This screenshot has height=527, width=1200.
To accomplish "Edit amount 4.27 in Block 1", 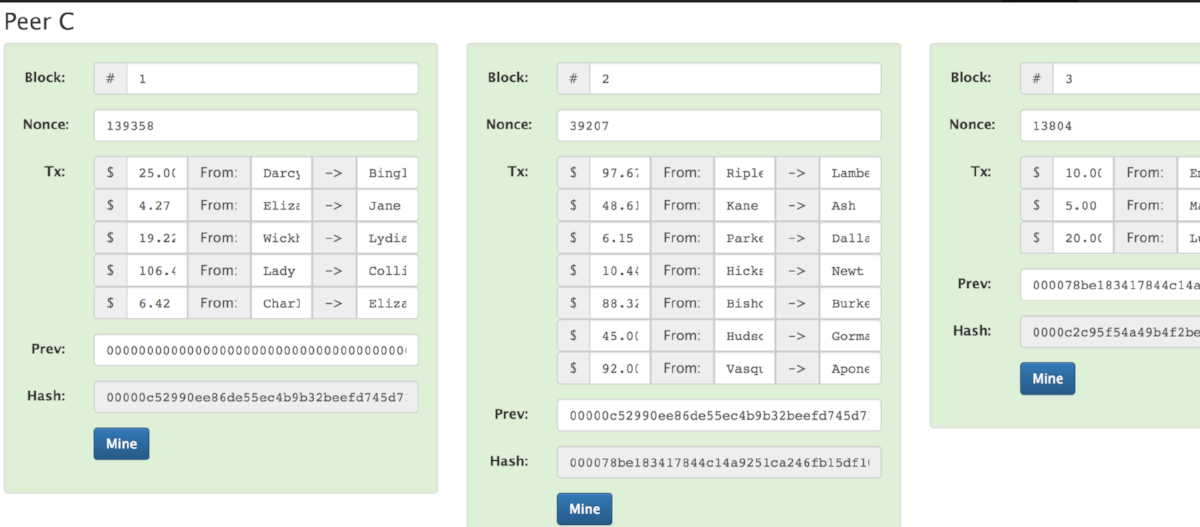I will [157, 205].
